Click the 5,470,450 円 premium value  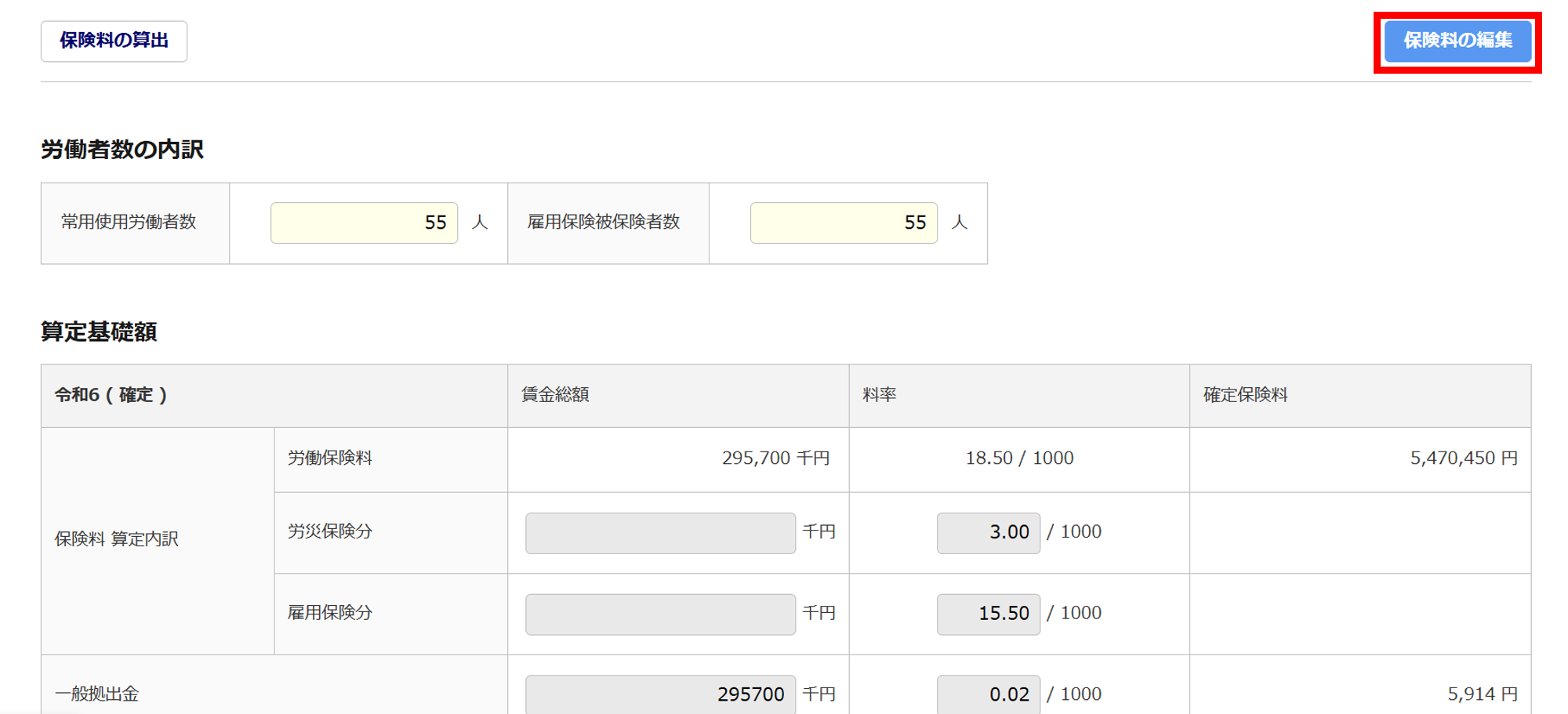click(x=1464, y=458)
